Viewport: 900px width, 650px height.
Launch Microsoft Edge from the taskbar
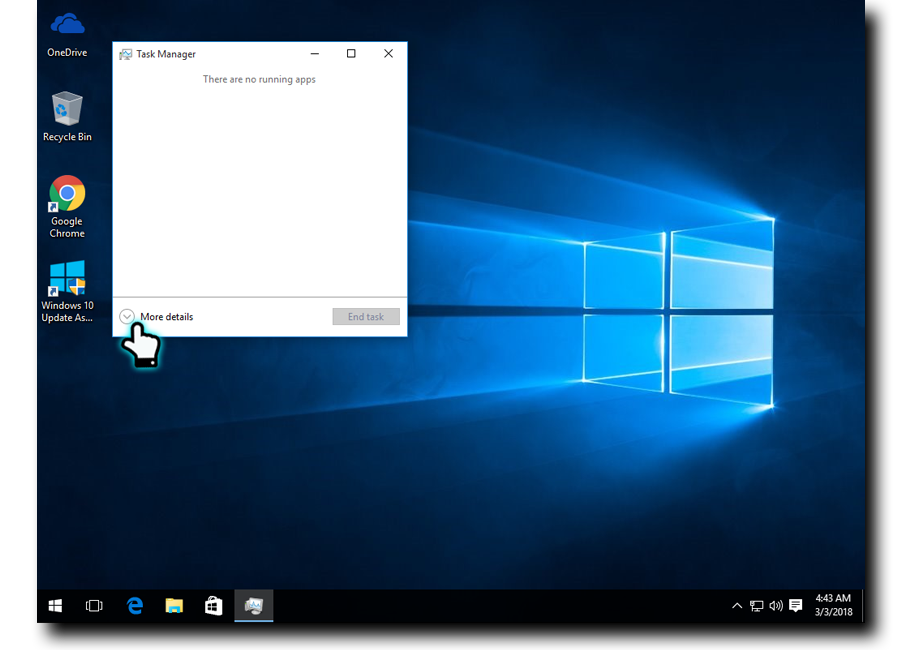[135, 606]
